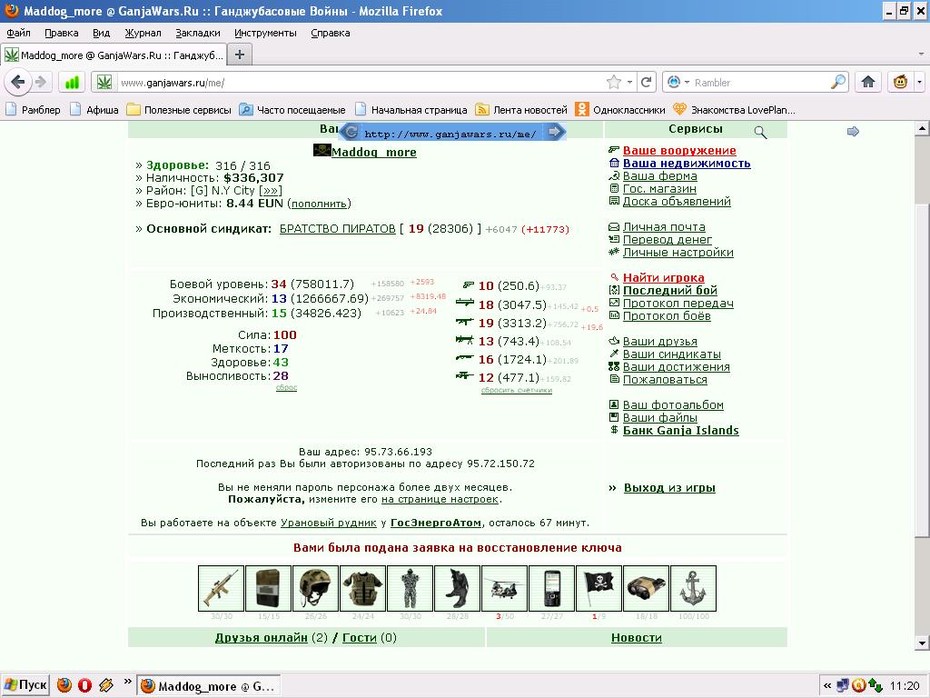This screenshot has width=930, height=698.
Task: Click the ganja leaf site identity icon
Action: (x=104, y=82)
